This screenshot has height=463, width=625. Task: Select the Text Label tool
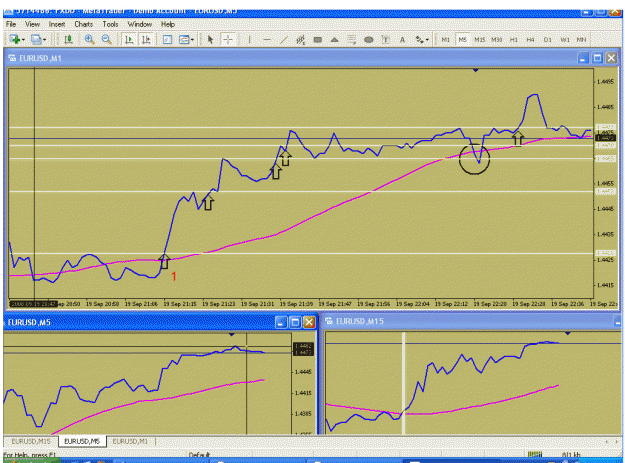(x=385, y=39)
